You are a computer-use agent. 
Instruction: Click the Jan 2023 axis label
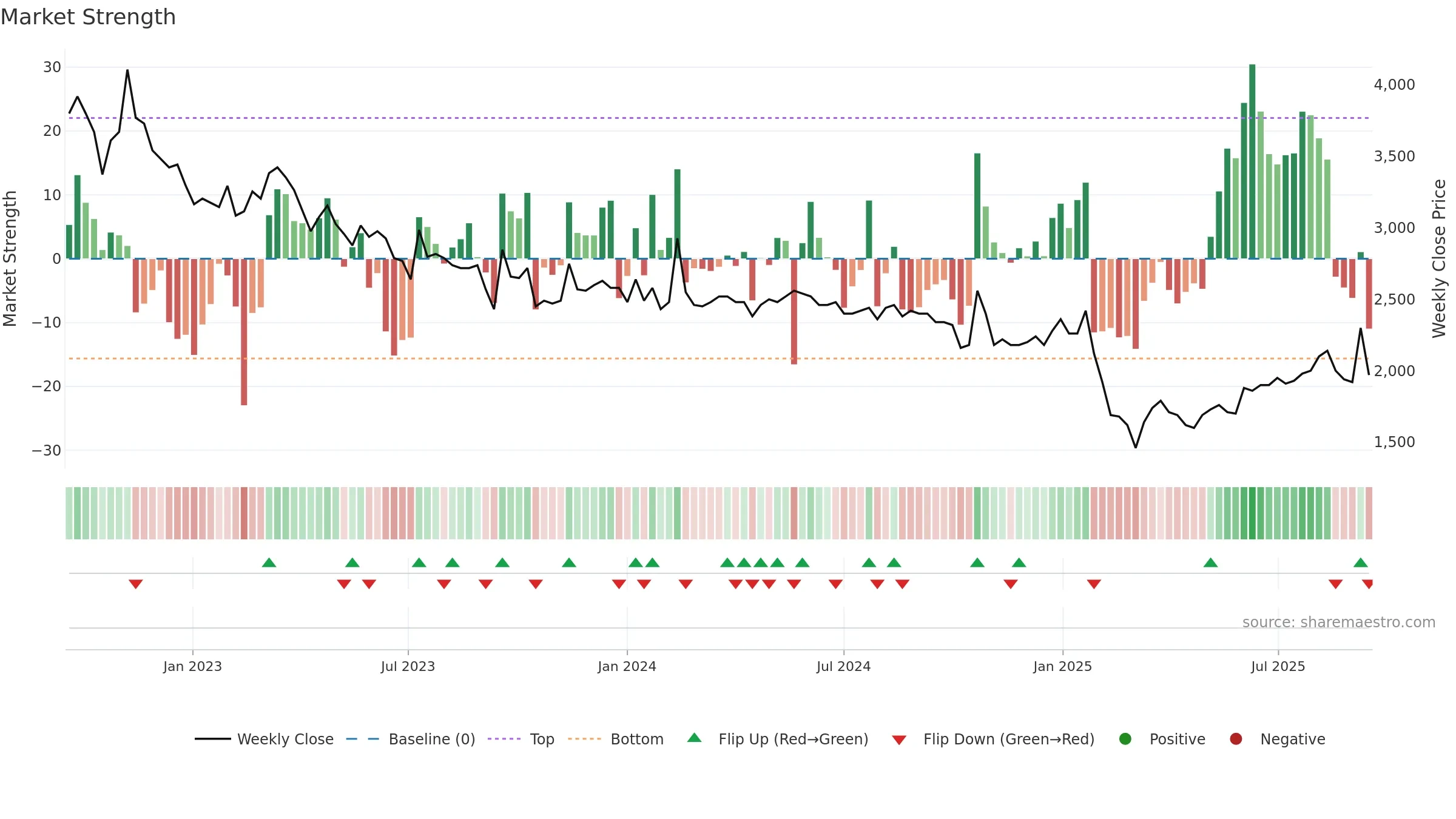[x=192, y=667]
